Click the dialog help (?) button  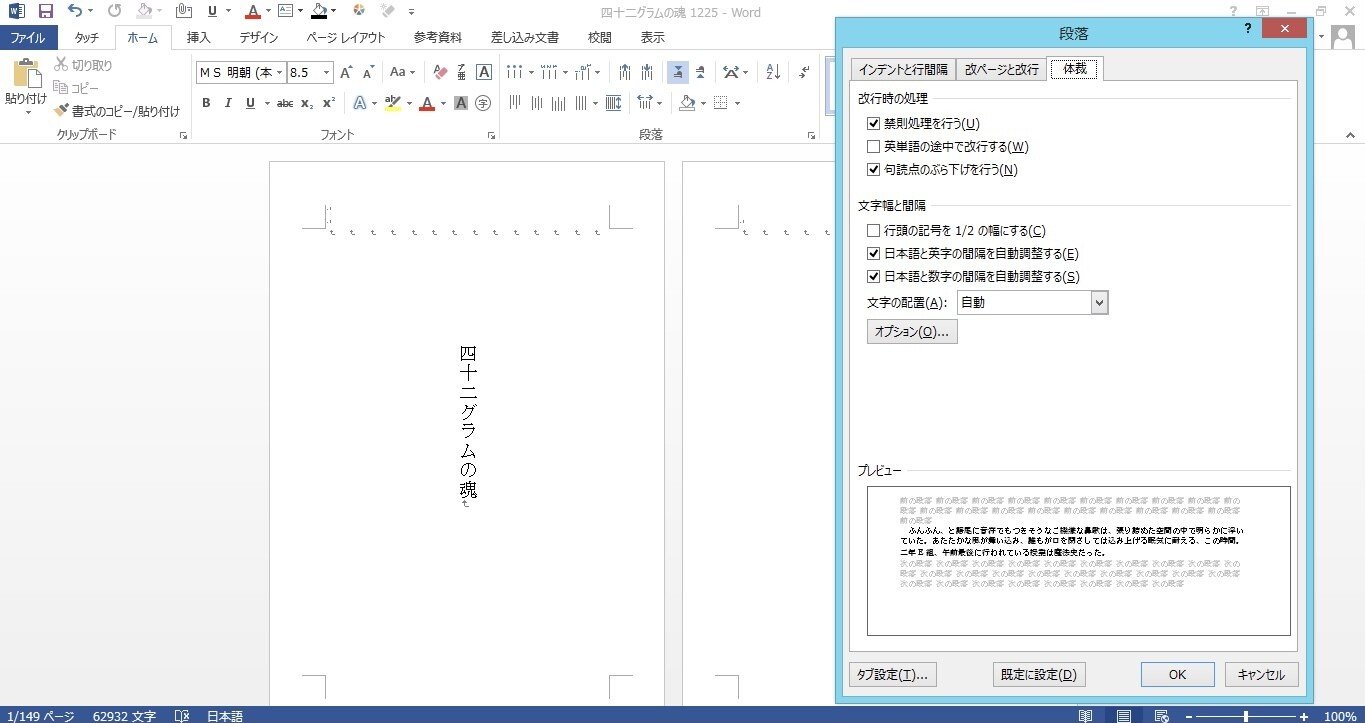click(1248, 29)
